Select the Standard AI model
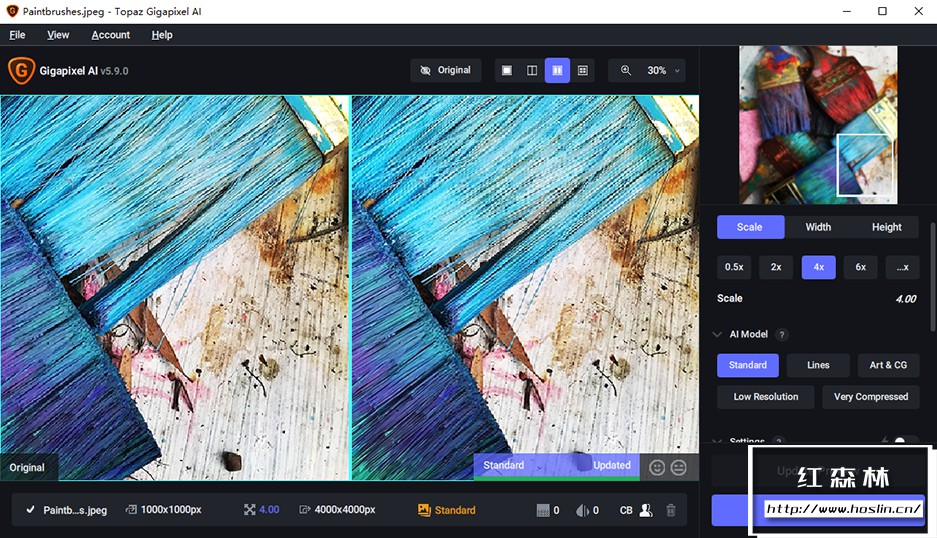The height and width of the screenshot is (538, 937). (748, 365)
